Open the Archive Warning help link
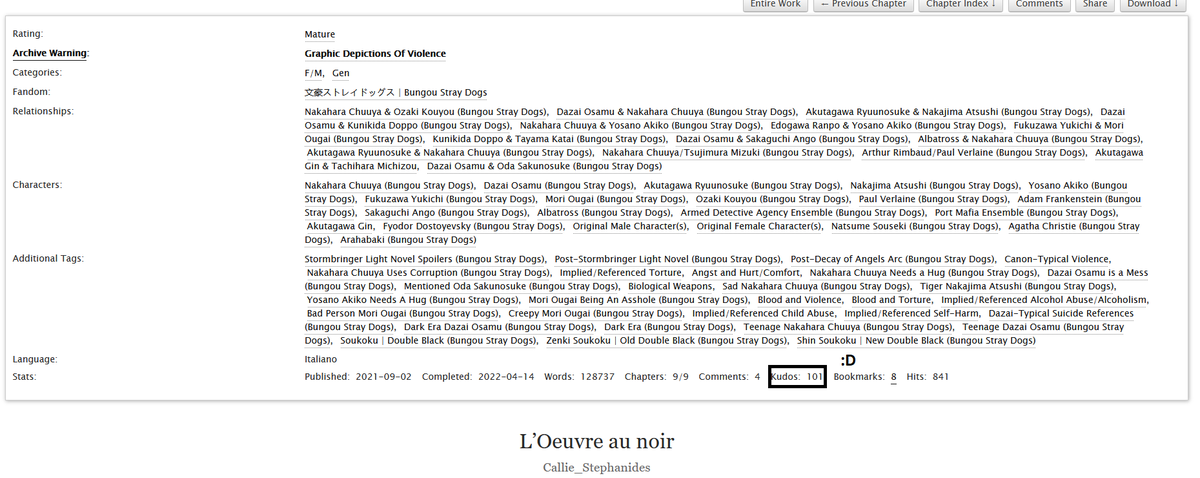This screenshot has height=478, width=1200. (50, 53)
